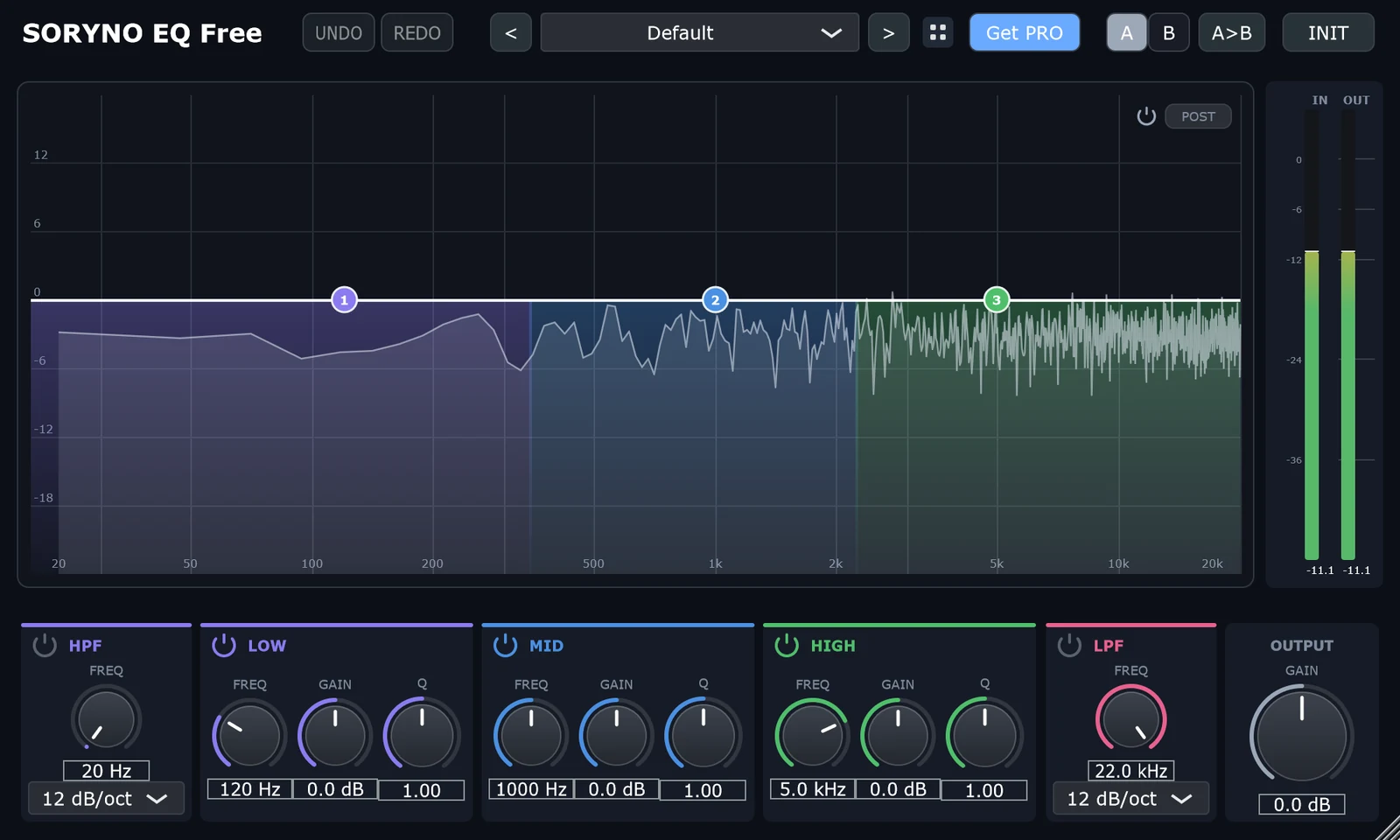The width and height of the screenshot is (1400, 840).
Task: Select band node 3 on the graph
Action: coord(996,300)
